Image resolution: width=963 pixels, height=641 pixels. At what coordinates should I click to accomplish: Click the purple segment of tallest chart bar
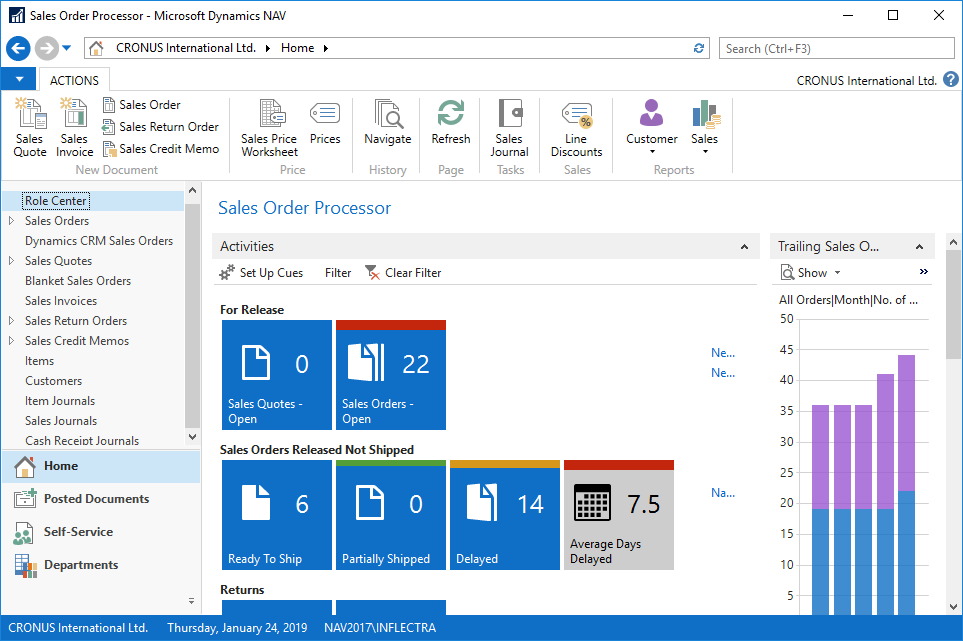click(x=906, y=422)
